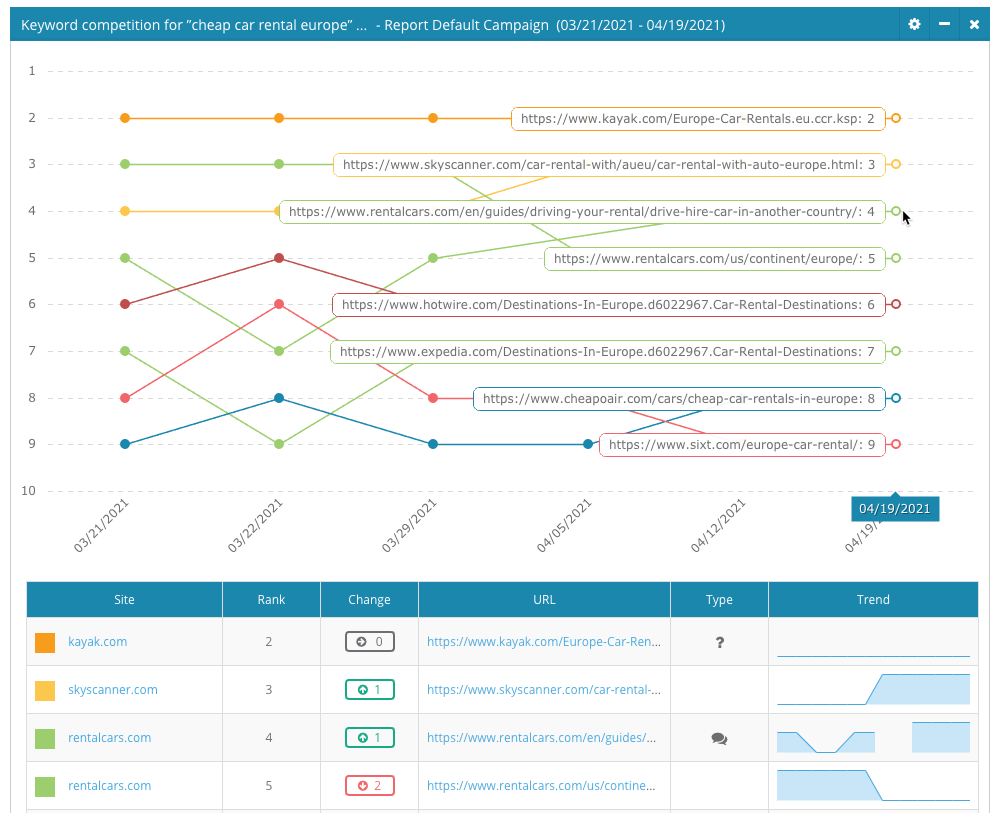
Task: Click the kayak Europe-Car-Rentals URL in the table
Action: (544, 641)
